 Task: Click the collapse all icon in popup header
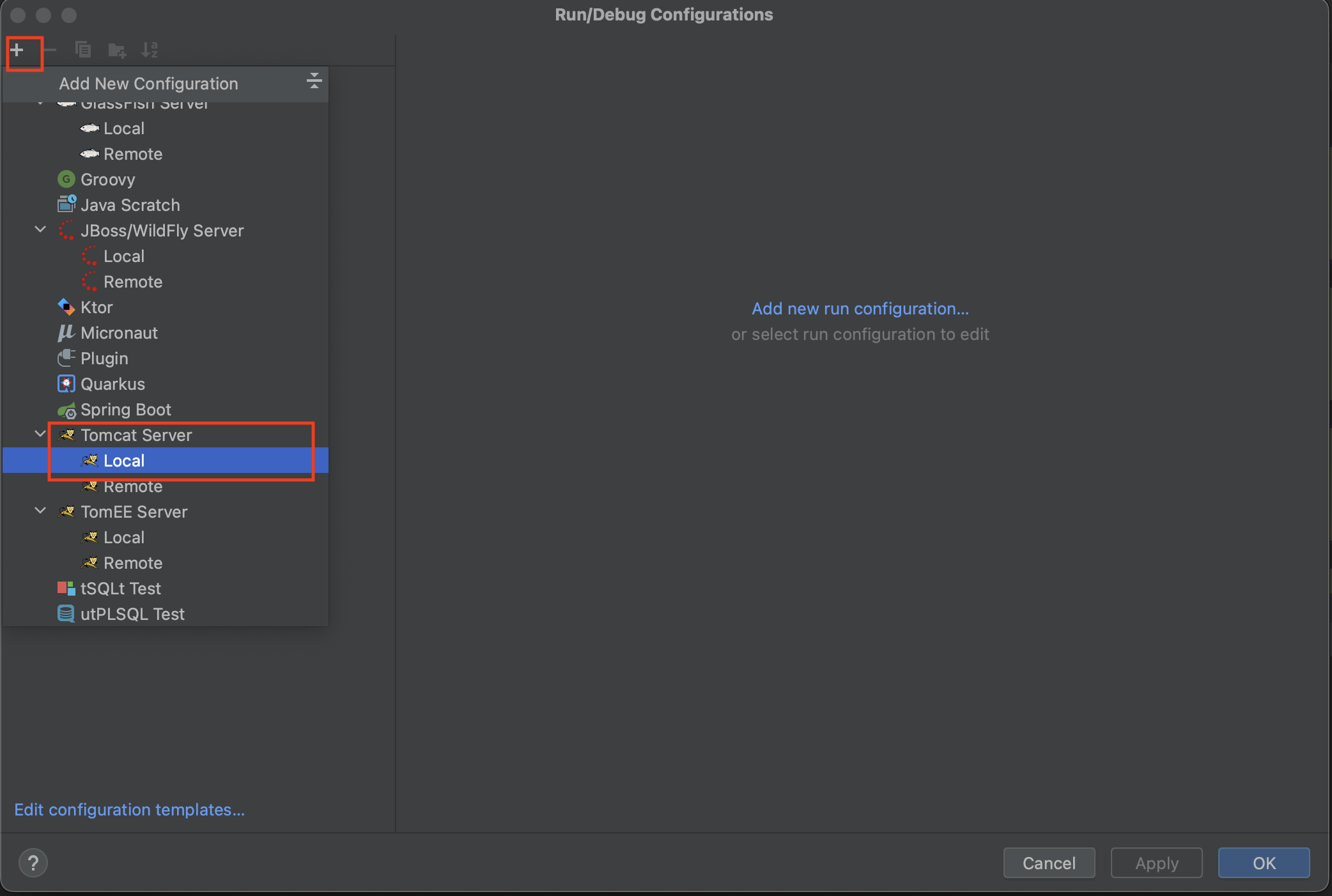click(x=313, y=81)
